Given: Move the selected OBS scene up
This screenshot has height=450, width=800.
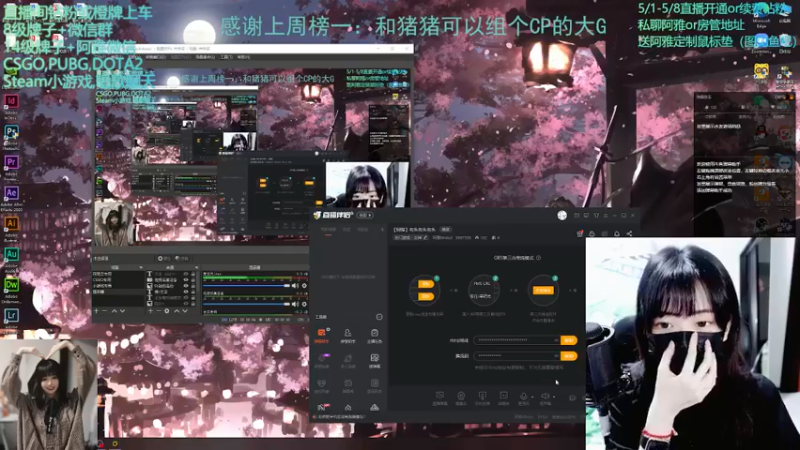Looking at the screenshot, I should (x=114, y=311).
